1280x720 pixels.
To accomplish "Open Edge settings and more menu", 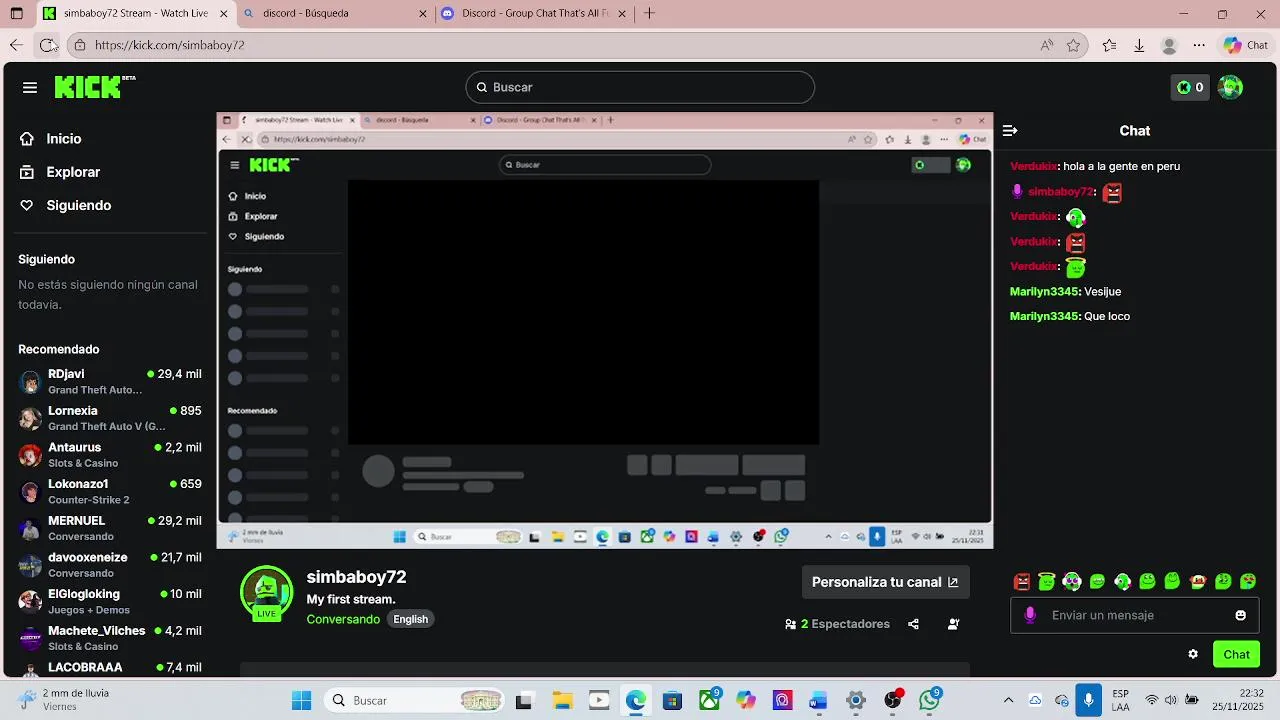I will [x=1199, y=45].
